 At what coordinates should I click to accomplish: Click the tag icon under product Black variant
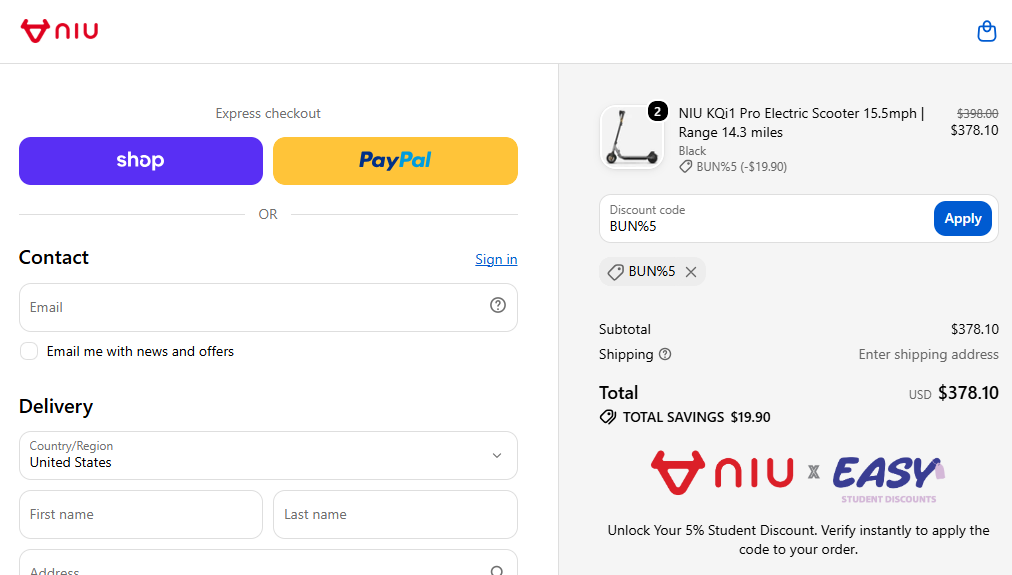click(685, 167)
